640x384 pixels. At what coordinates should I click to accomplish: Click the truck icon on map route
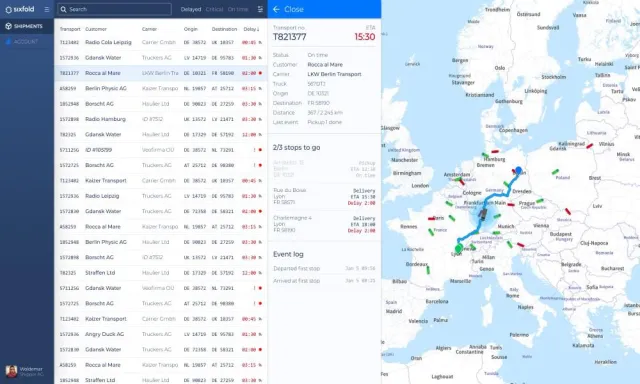click(483, 214)
